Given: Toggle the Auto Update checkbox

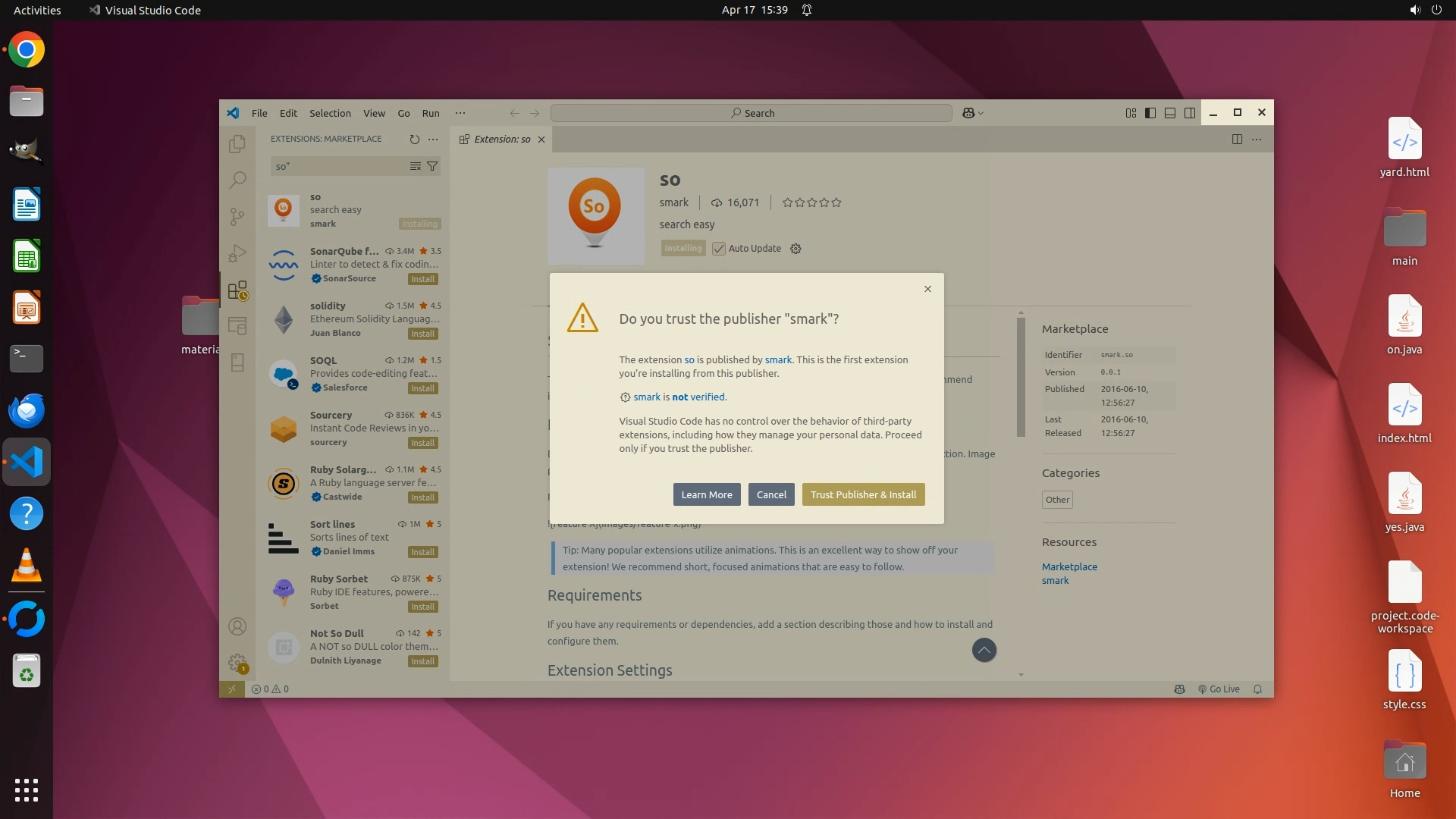Looking at the screenshot, I should point(719,249).
